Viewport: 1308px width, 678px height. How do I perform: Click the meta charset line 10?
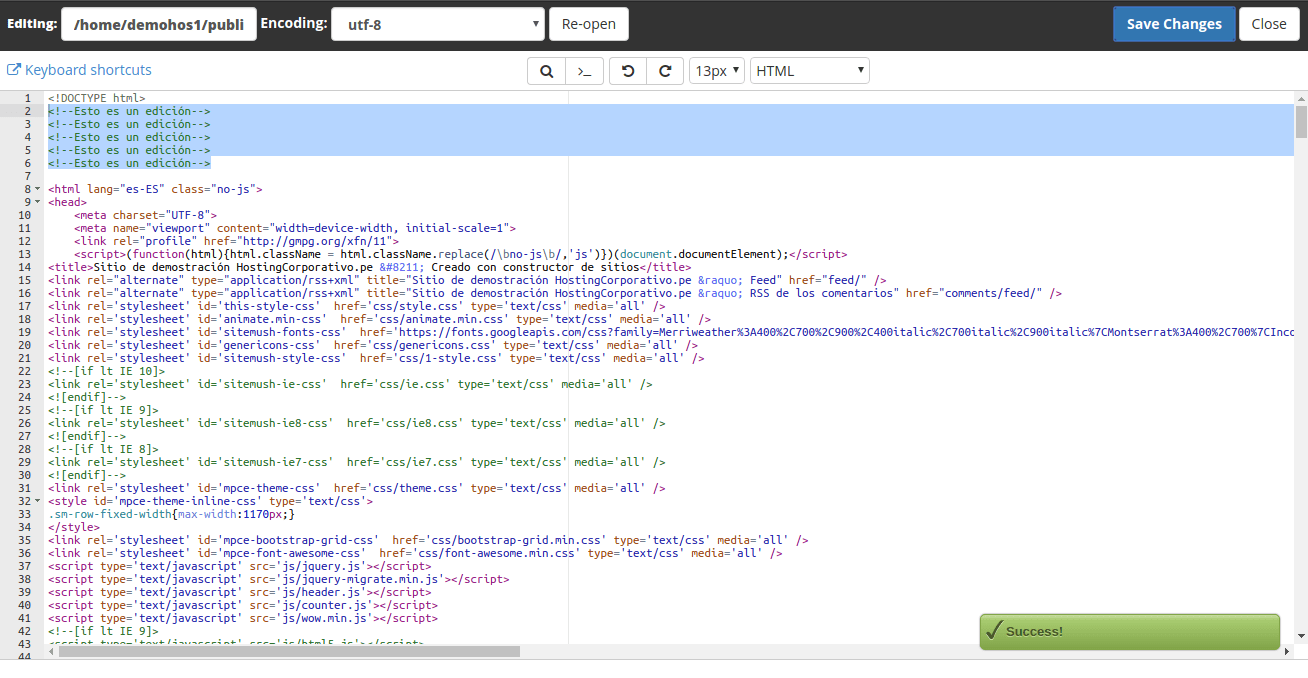(x=145, y=215)
